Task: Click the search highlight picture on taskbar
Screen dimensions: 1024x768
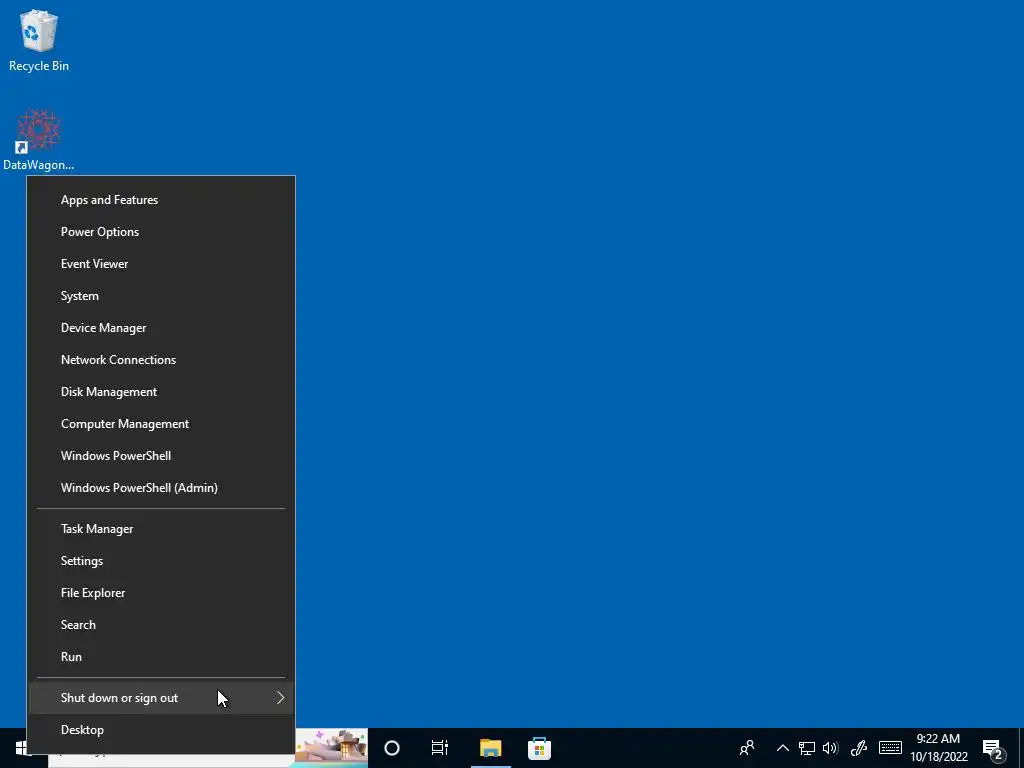Action: click(x=331, y=746)
